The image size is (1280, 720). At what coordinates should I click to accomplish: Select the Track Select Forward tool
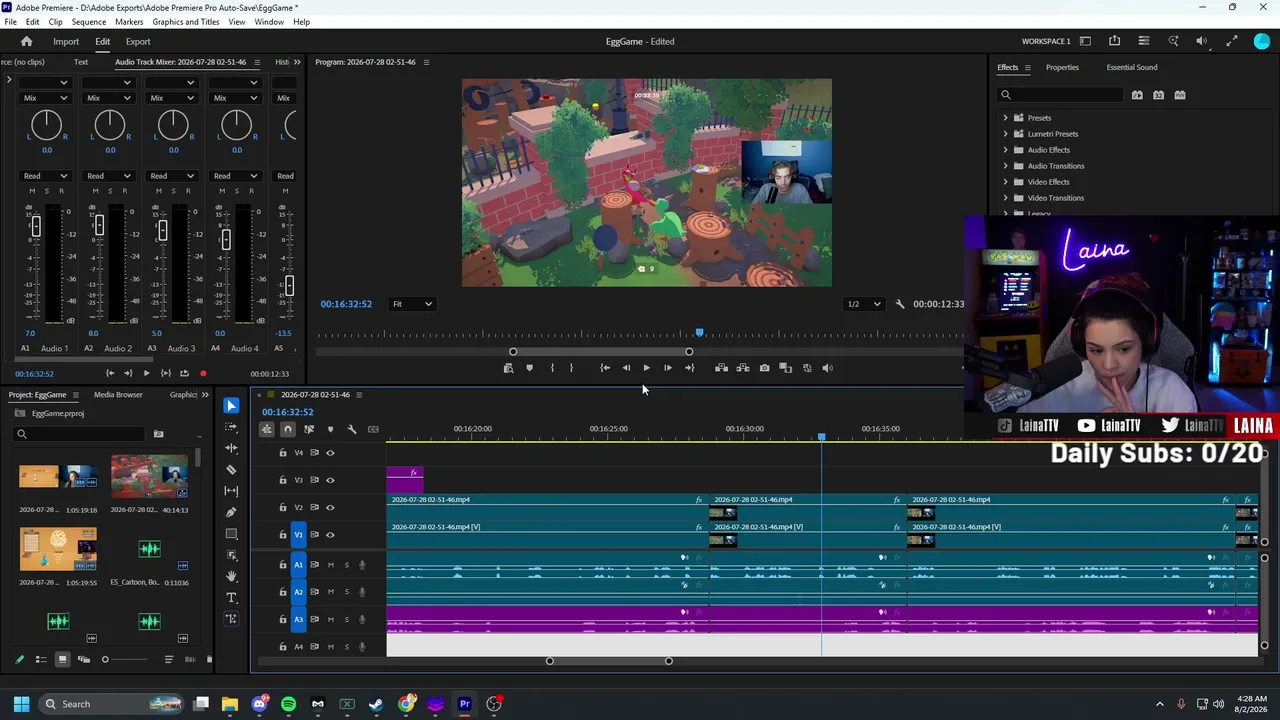tap(232, 427)
